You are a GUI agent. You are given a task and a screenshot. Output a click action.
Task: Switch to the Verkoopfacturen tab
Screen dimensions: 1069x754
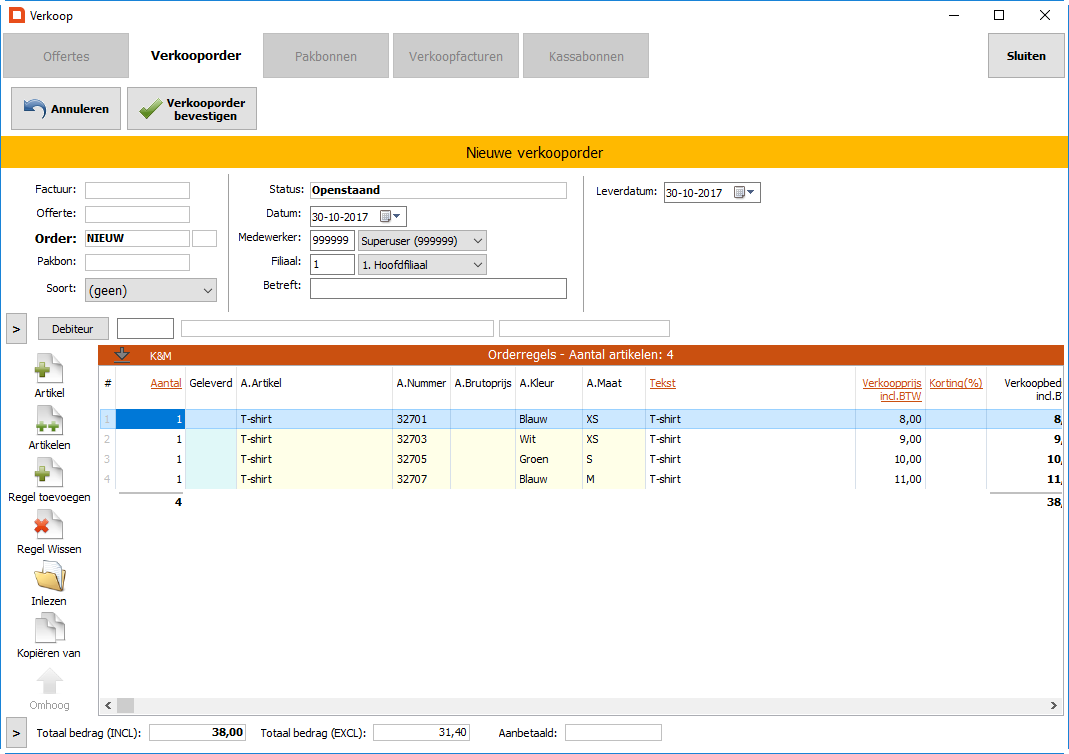pos(456,56)
